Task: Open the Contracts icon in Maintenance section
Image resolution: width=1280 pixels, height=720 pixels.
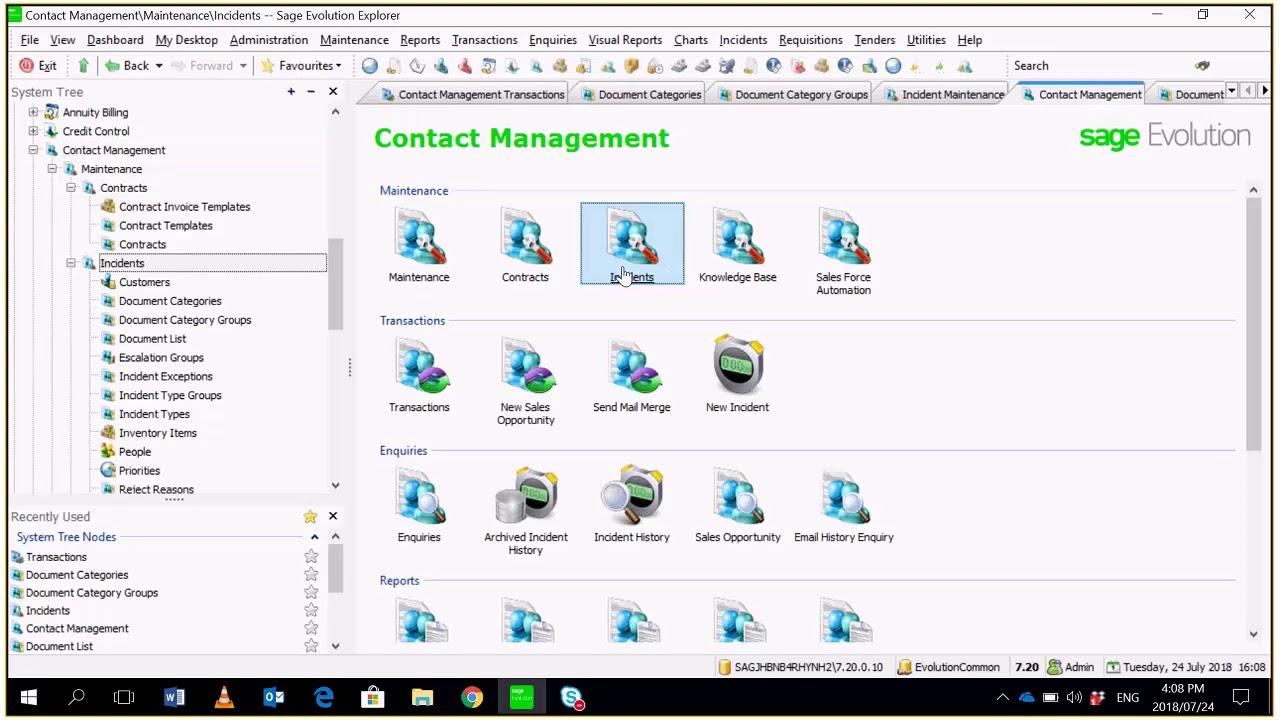Action: [525, 245]
